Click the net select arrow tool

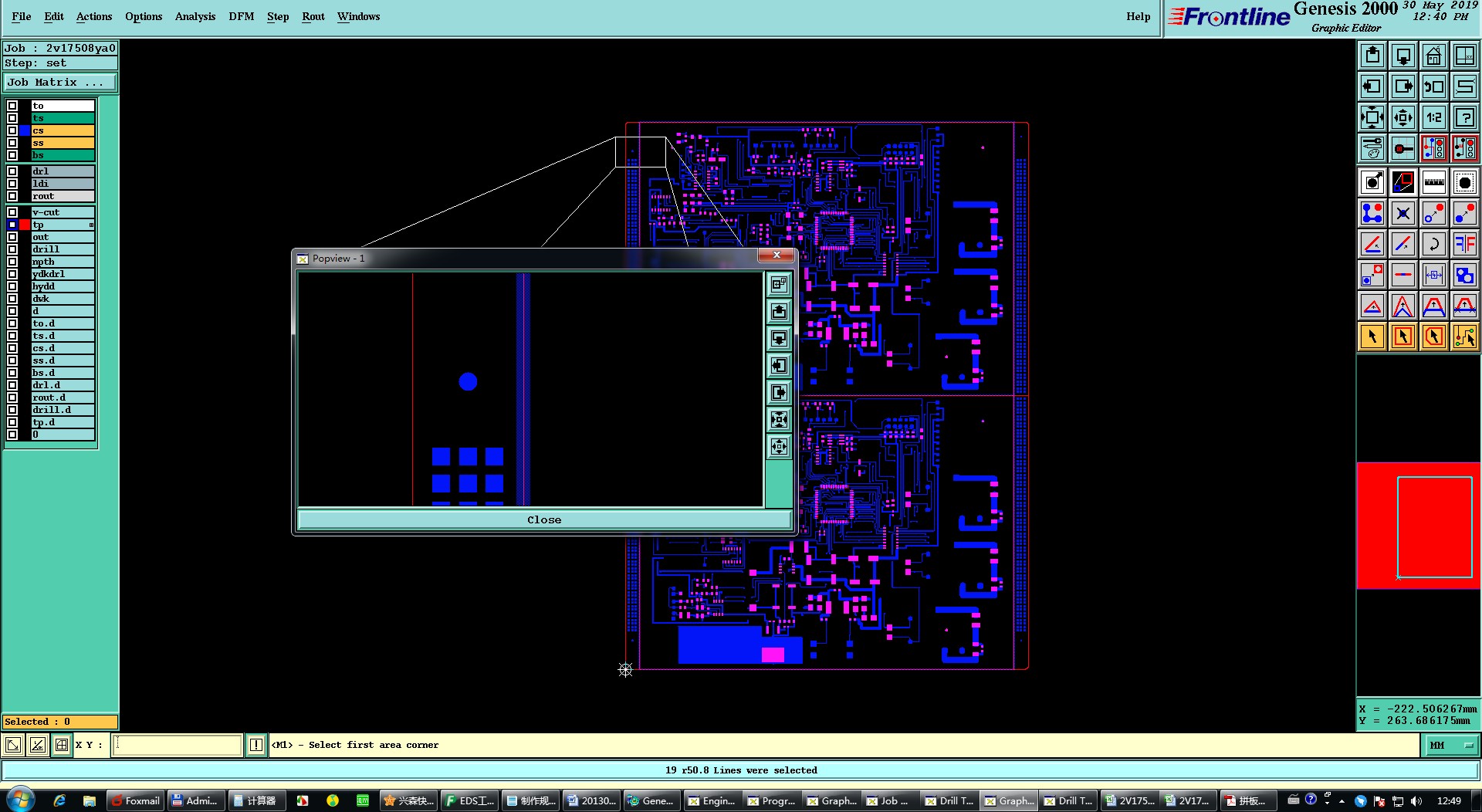pyautogui.click(x=1465, y=337)
